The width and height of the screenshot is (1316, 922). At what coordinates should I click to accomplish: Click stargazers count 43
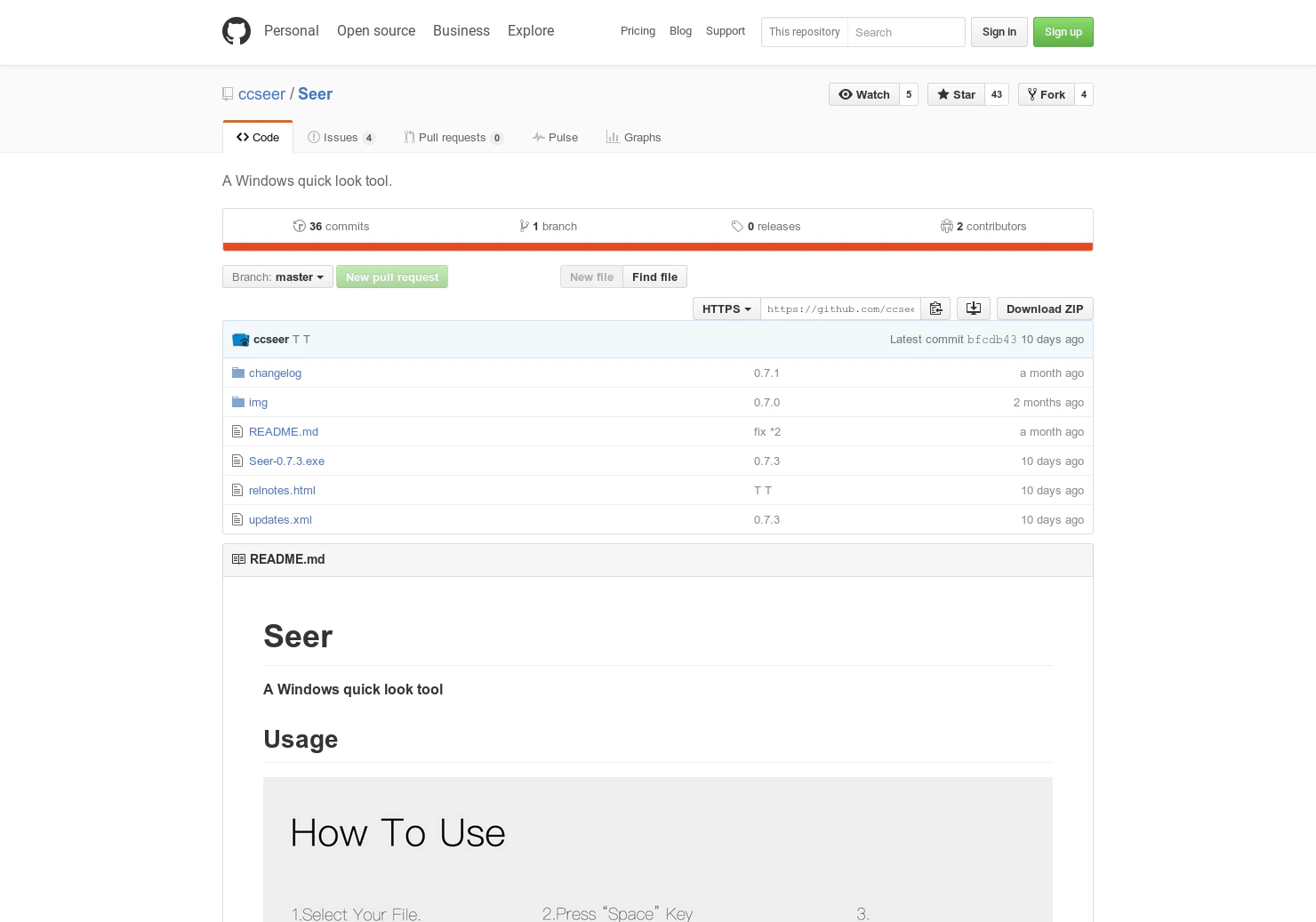click(x=997, y=94)
